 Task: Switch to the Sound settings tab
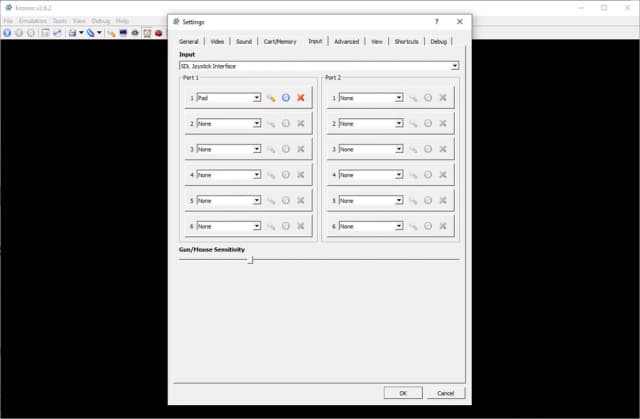click(244, 42)
